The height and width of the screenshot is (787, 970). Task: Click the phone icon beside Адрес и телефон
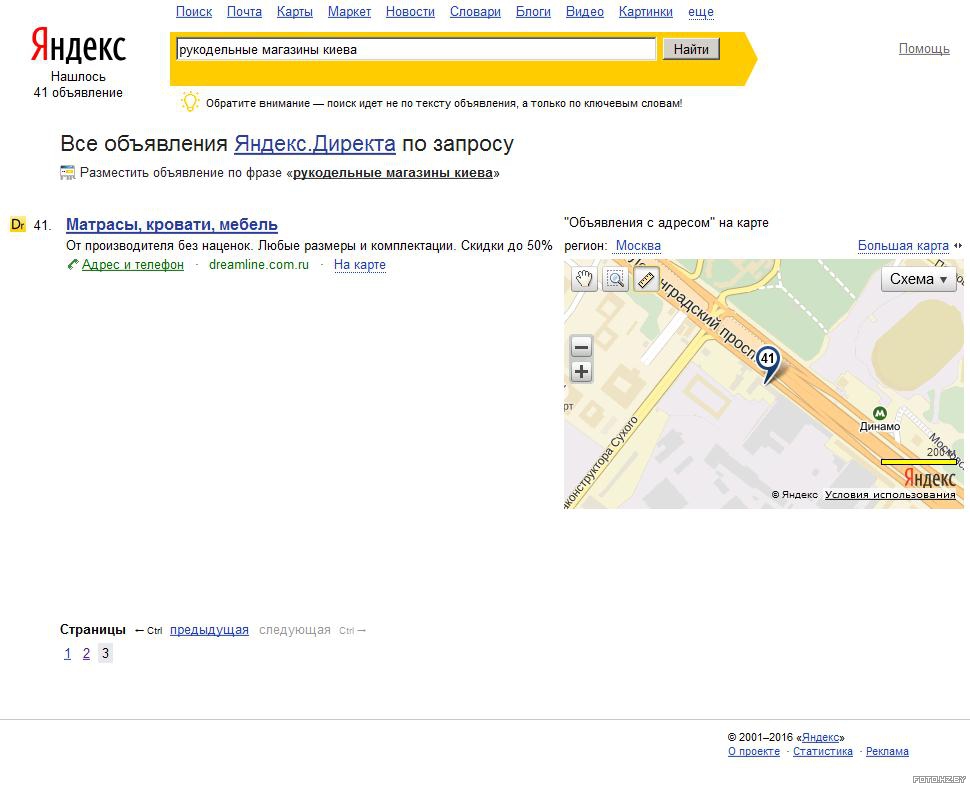pos(72,265)
